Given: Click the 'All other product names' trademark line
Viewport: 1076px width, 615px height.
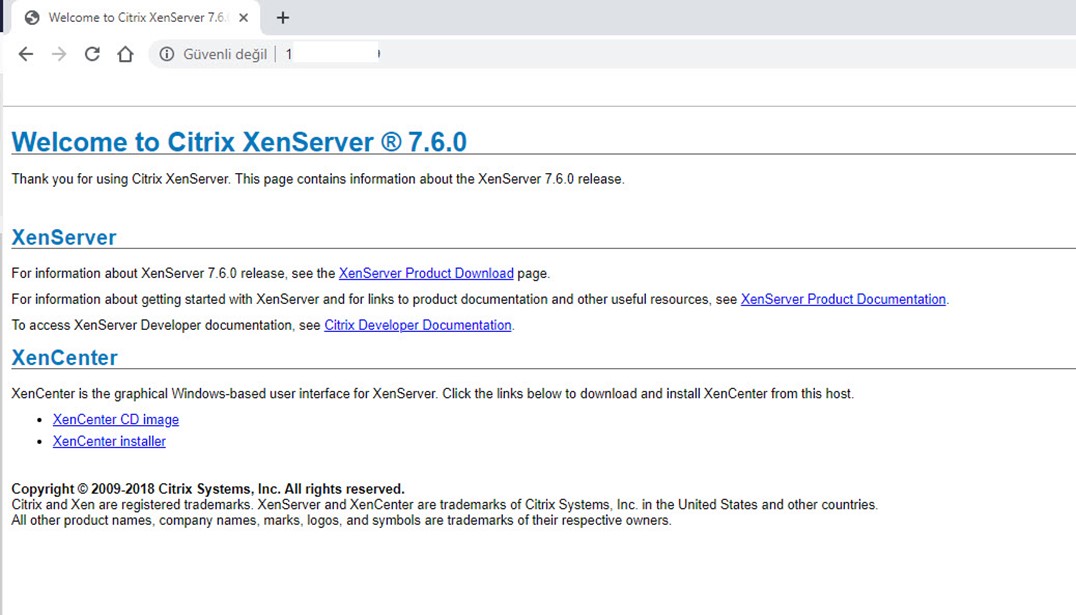Looking at the screenshot, I should click(x=341, y=520).
